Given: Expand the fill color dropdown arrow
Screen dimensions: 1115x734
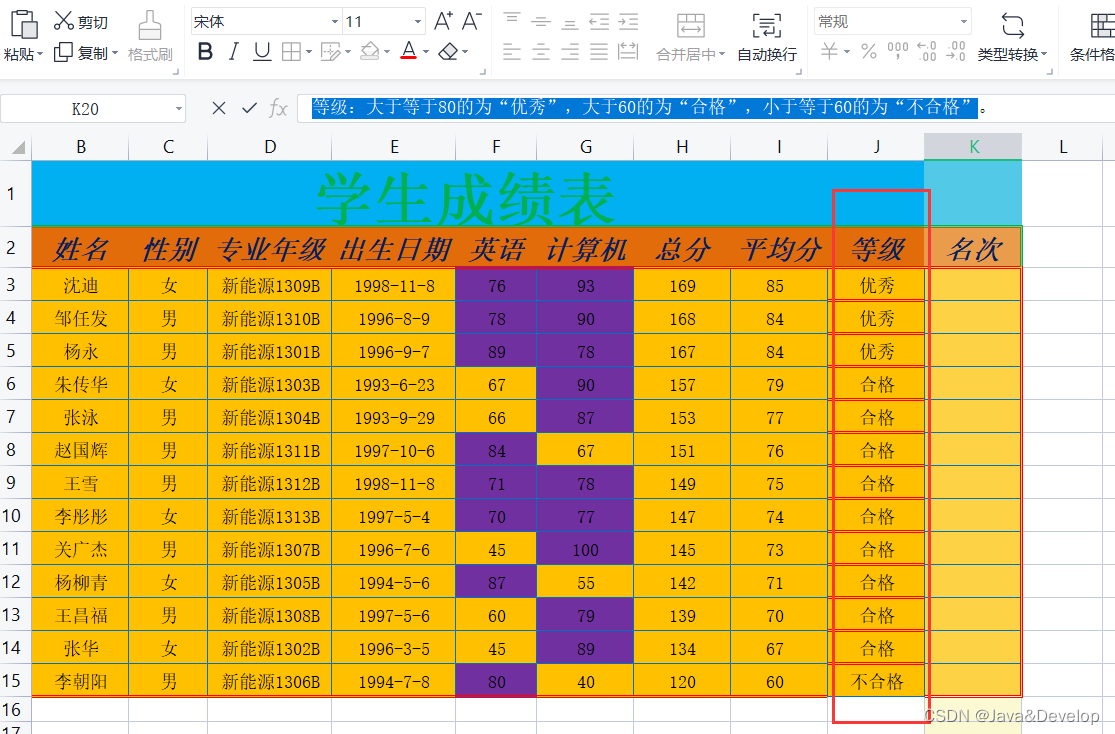Looking at the screenshot, I should (x=387, y=52).
